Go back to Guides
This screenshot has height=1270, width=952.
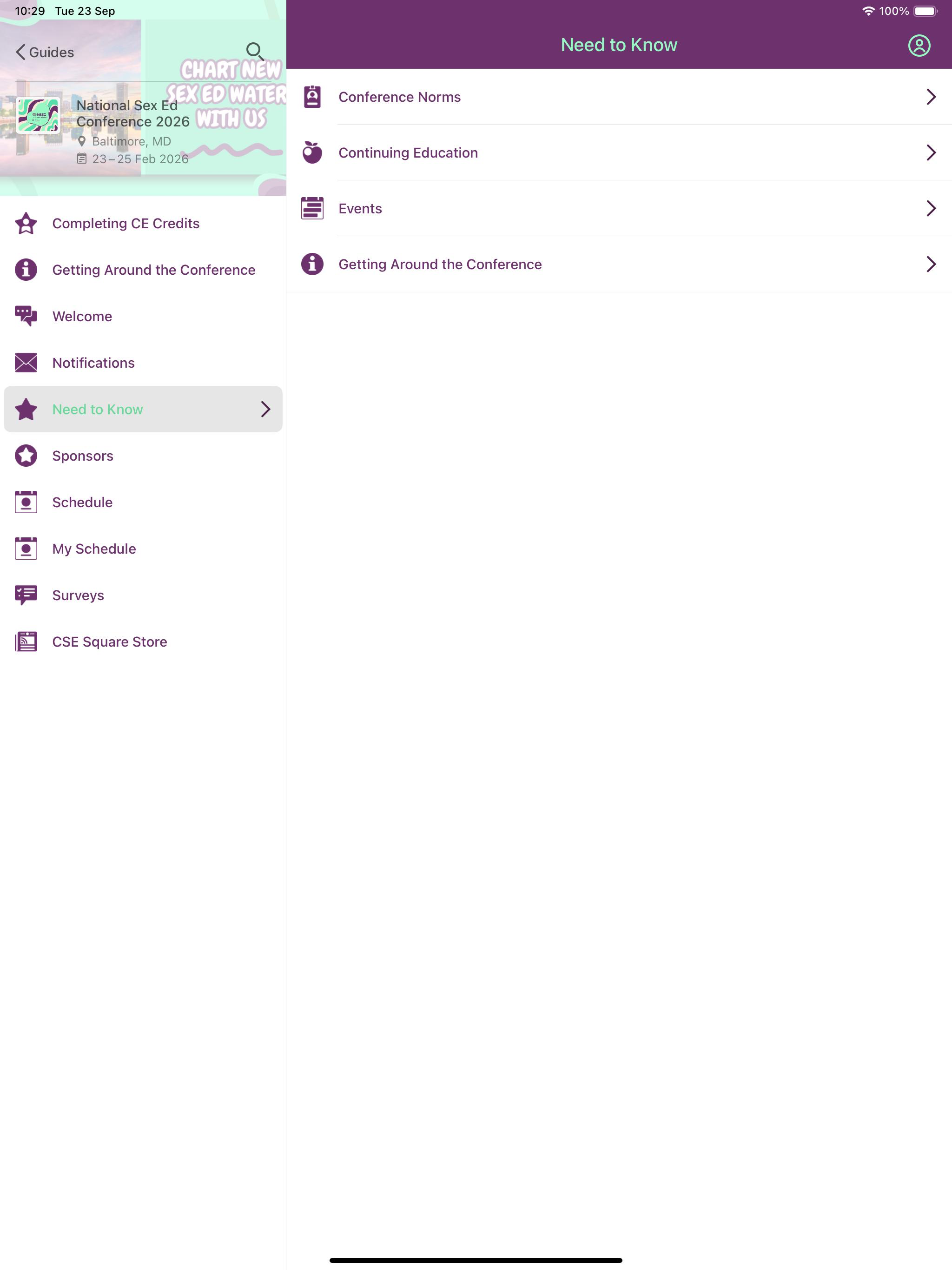[x=45, y=52]
